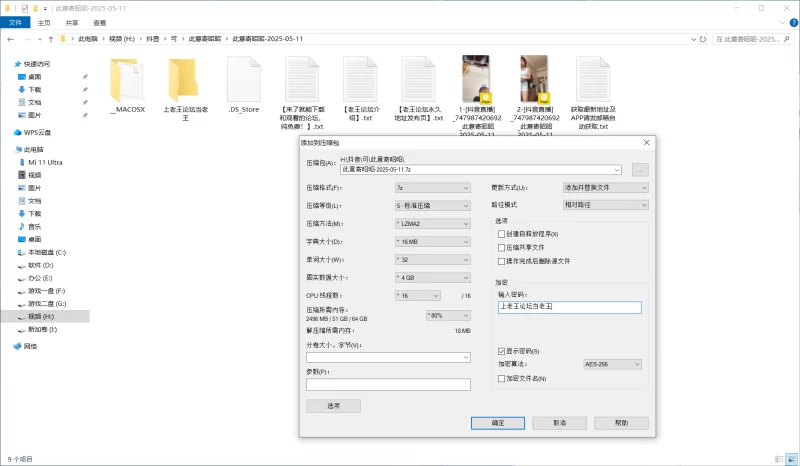Click the 音乐 music note icon
The width and height of the screenshot is (800, 466).
point(21,226)
